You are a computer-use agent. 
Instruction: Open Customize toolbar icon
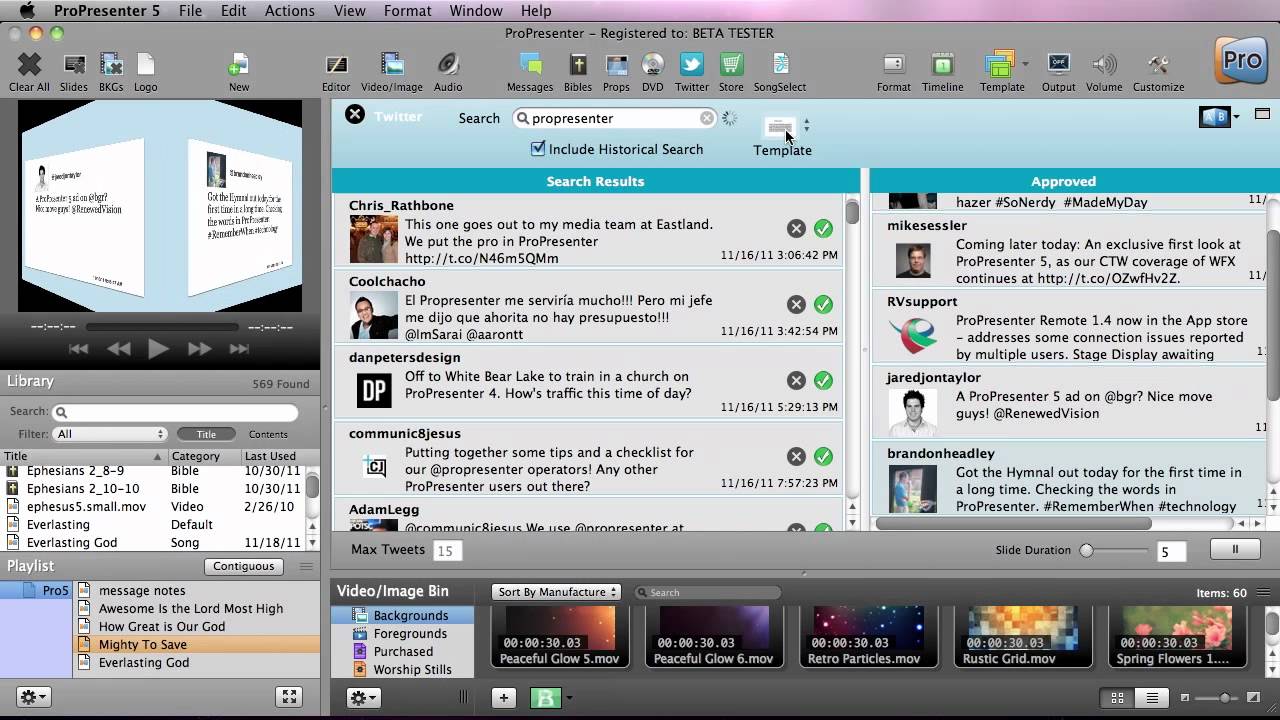(1158, 66)
